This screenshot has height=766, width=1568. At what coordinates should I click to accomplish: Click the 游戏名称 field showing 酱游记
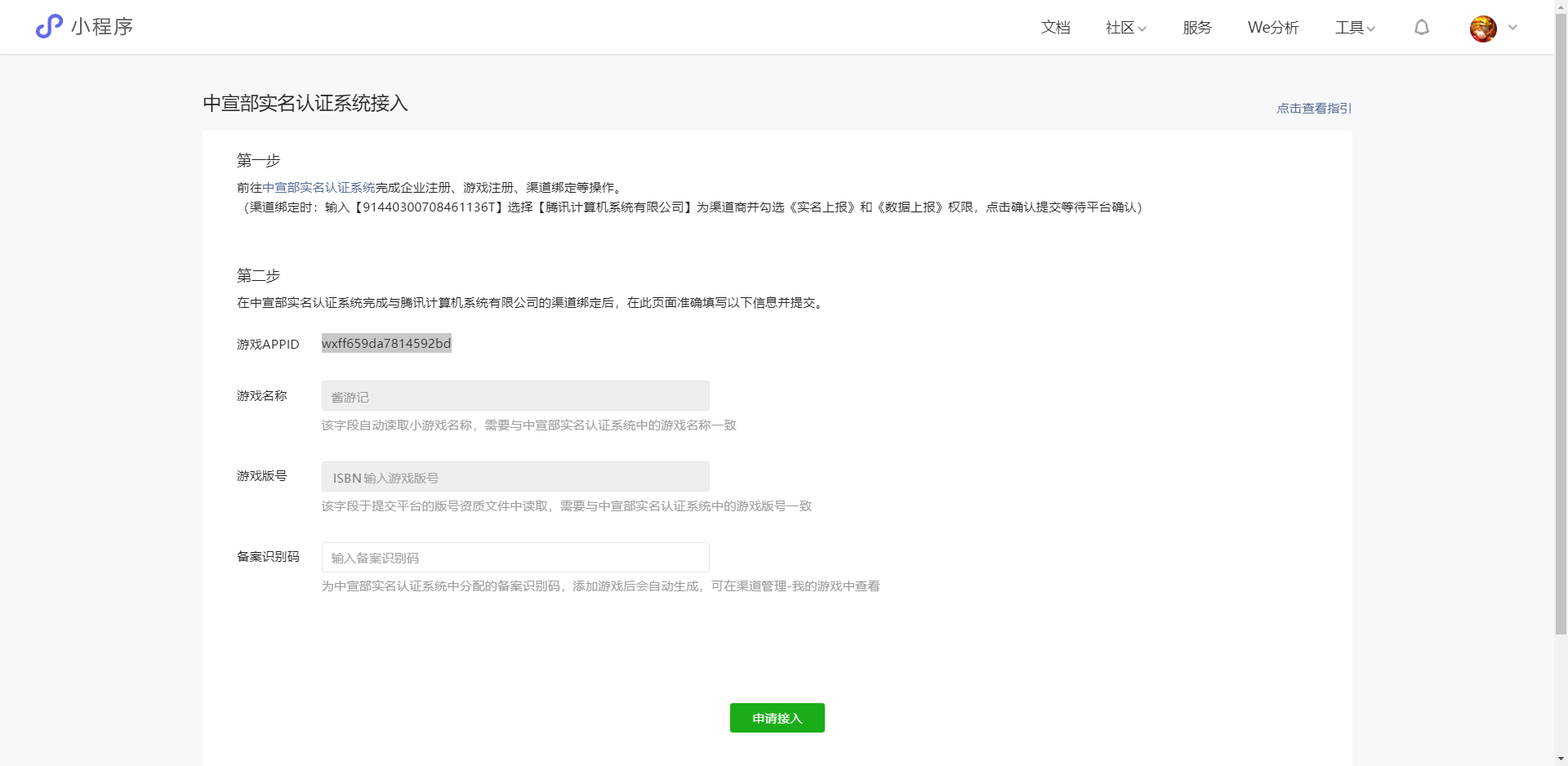[x=515, y=396]
